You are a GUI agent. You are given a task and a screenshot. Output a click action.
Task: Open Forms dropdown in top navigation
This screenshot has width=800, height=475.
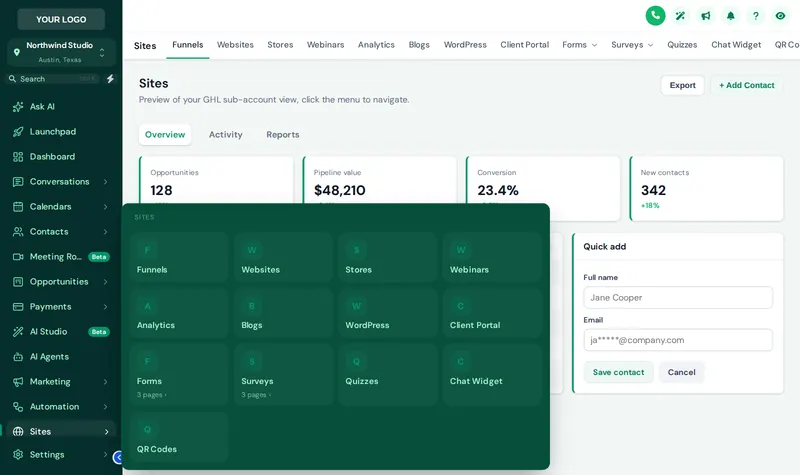[580, 45]
